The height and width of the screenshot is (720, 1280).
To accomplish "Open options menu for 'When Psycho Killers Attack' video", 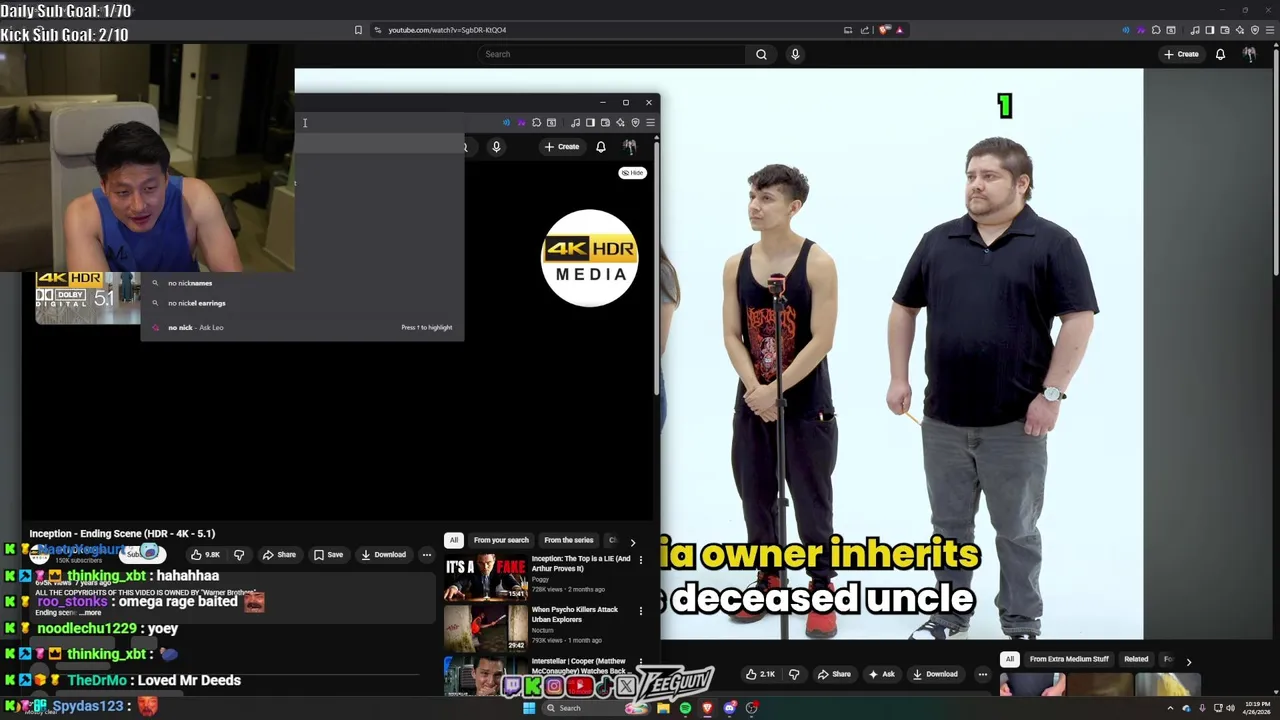I will pos(641,611).
